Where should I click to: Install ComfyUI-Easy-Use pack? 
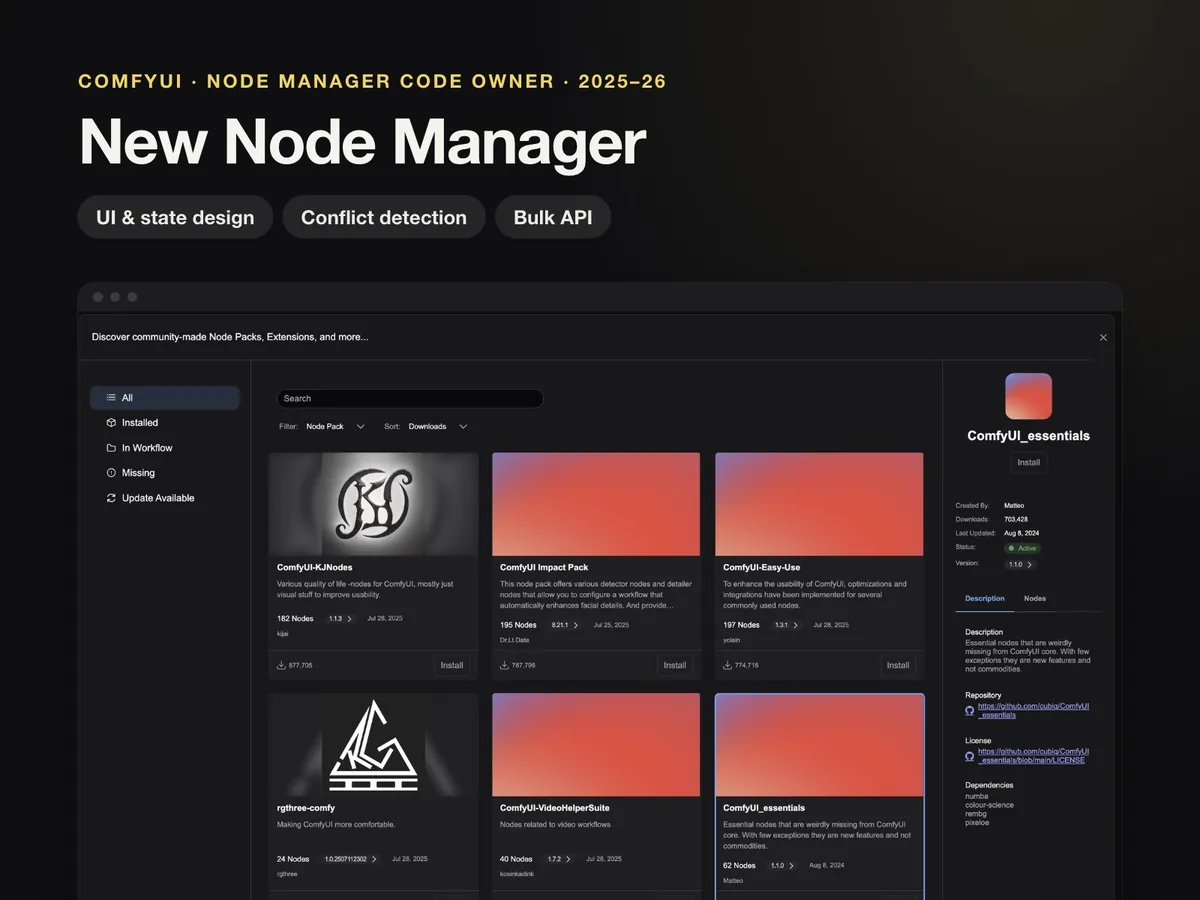(898, 665)
